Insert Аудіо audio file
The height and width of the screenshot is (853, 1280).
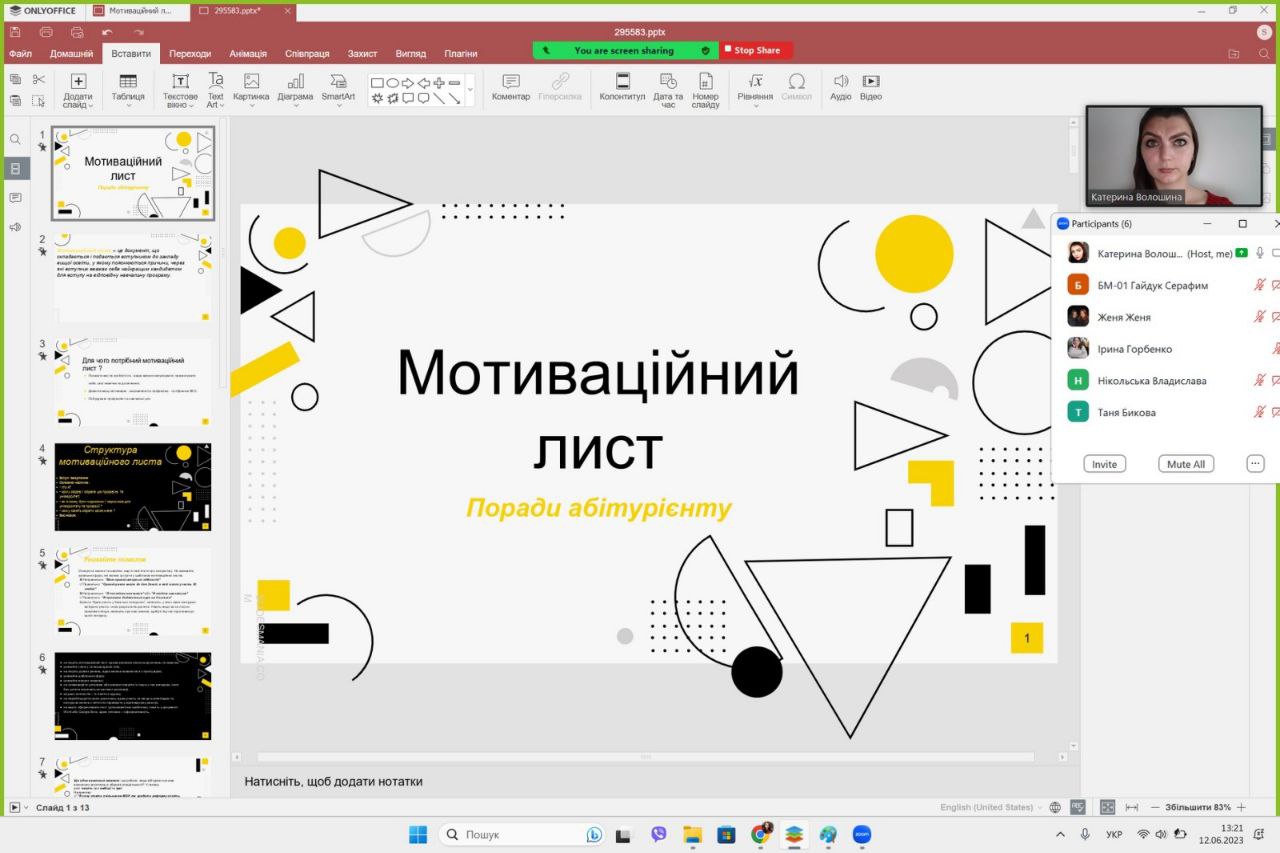841,87
